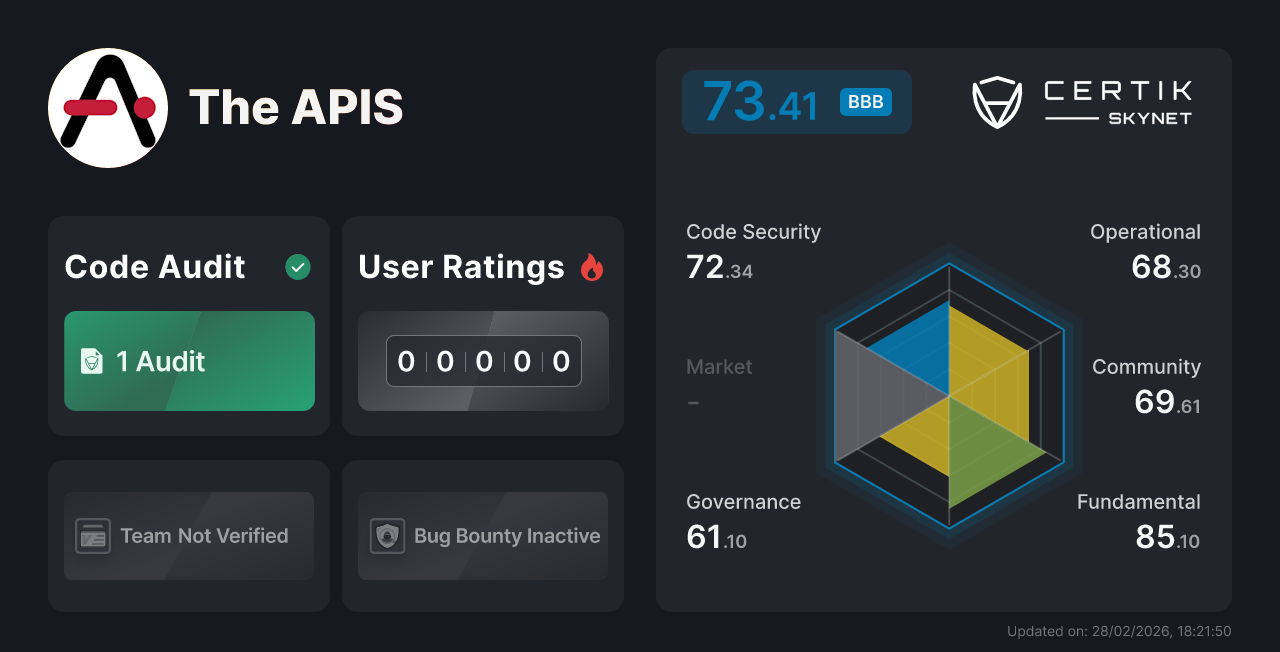Click the CertiK shield emblem
This screenshot has width=1280, height=652.
pyautogui.click(x=996, y=100)
